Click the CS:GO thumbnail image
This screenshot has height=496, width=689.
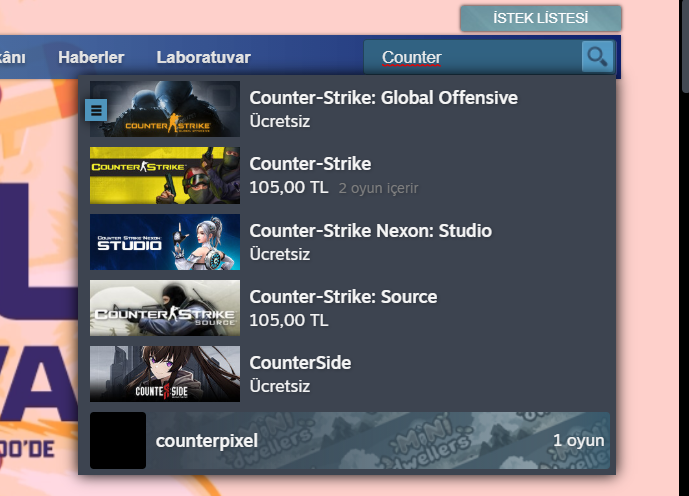click(165, 109)
